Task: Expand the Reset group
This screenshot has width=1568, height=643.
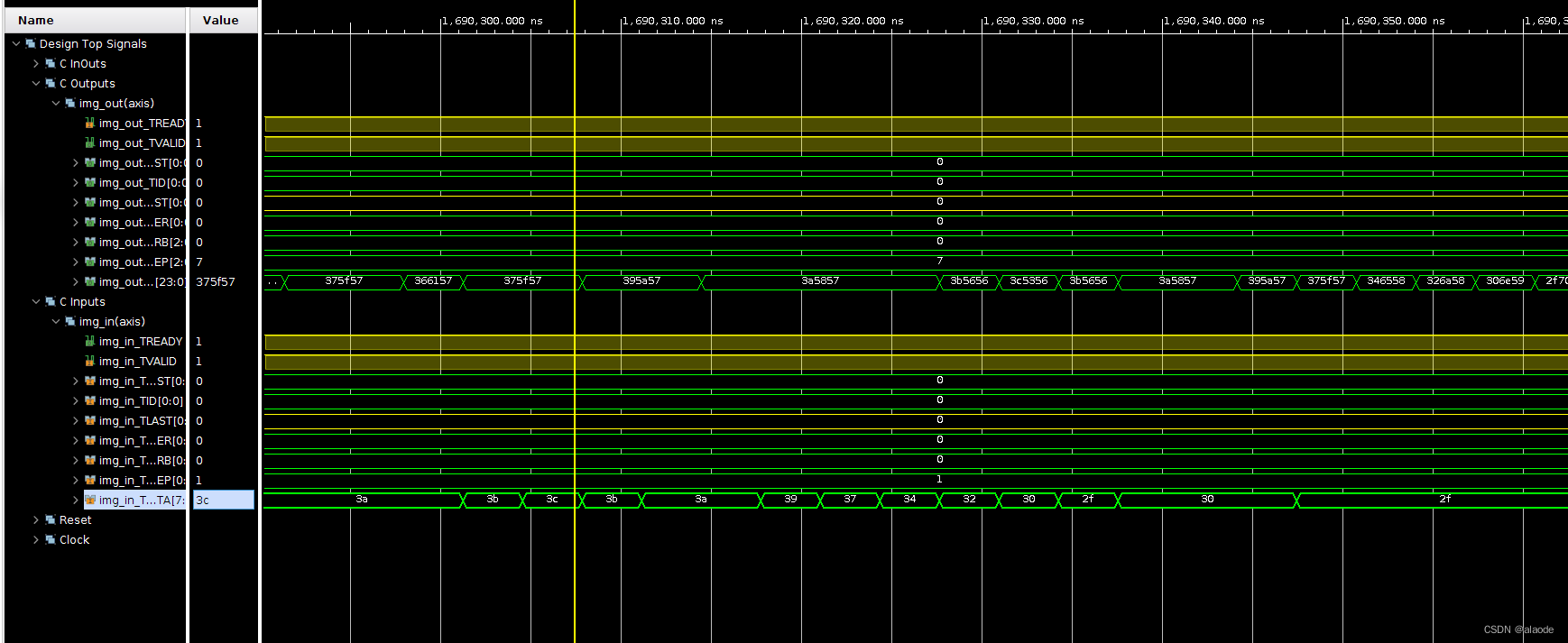Action: coord(36,519)
